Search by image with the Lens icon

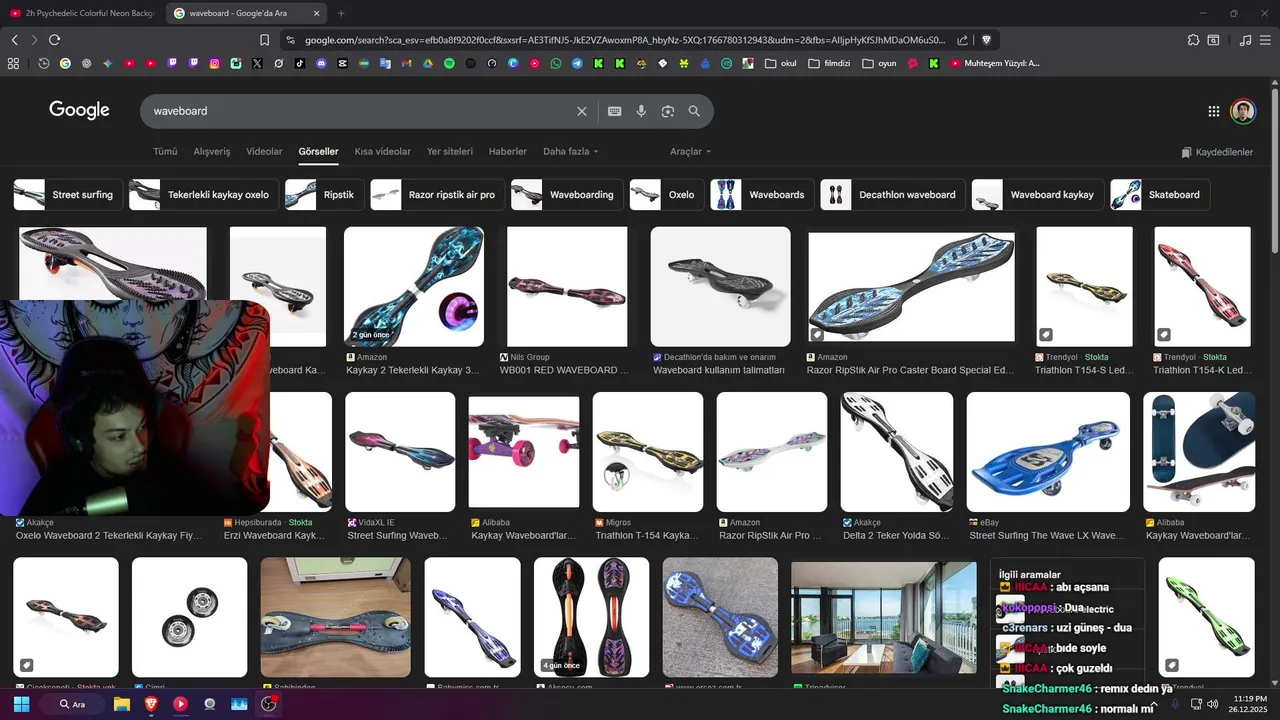[668, 111]
